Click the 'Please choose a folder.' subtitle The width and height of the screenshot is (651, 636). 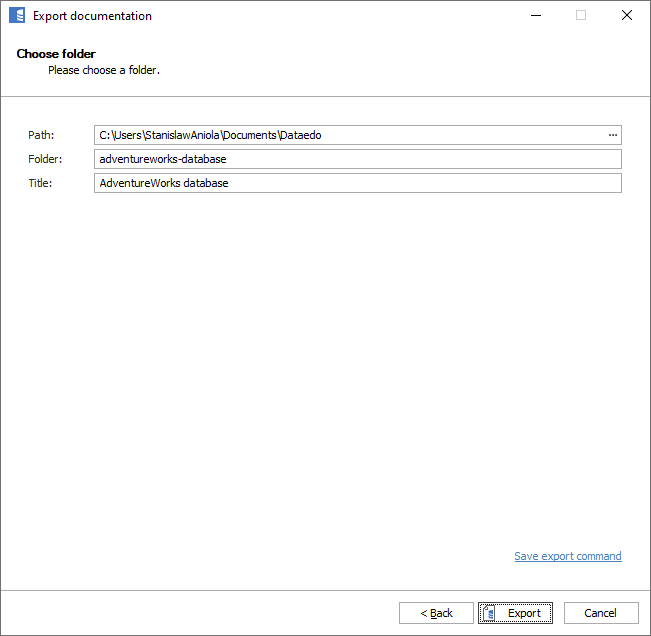click(104, 71)
